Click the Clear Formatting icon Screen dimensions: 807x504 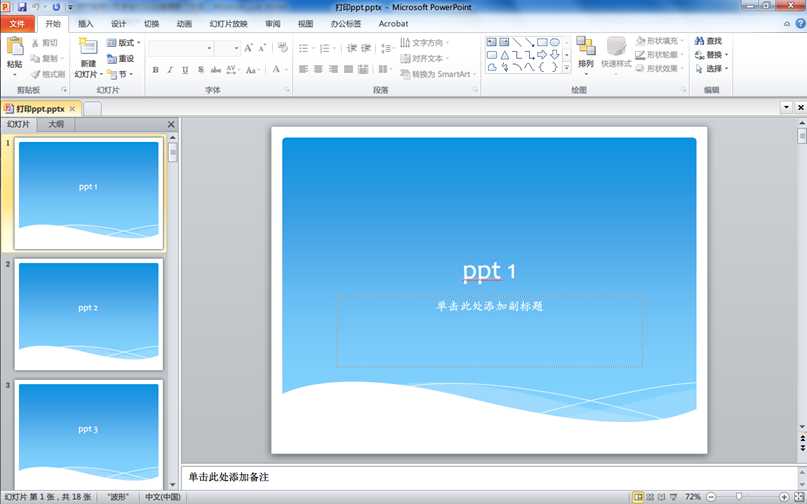283,48
